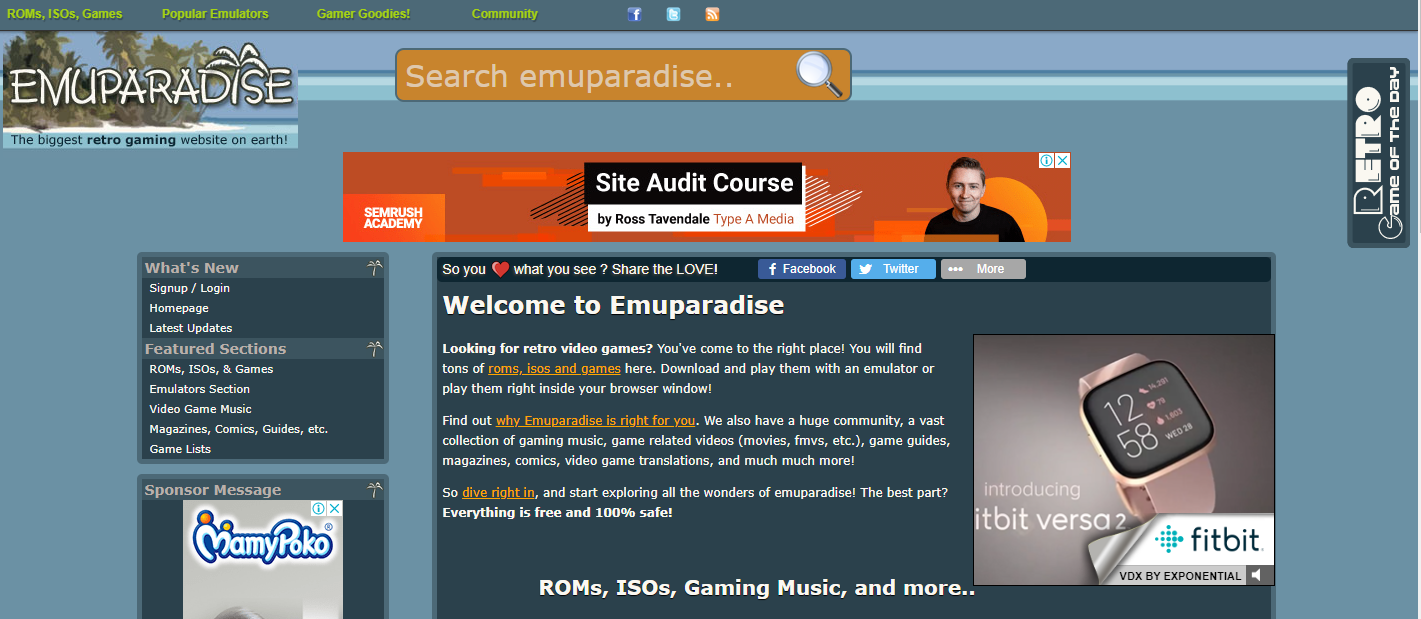
Task: Open the Popular Emulators menu
Action: [214, 13]
